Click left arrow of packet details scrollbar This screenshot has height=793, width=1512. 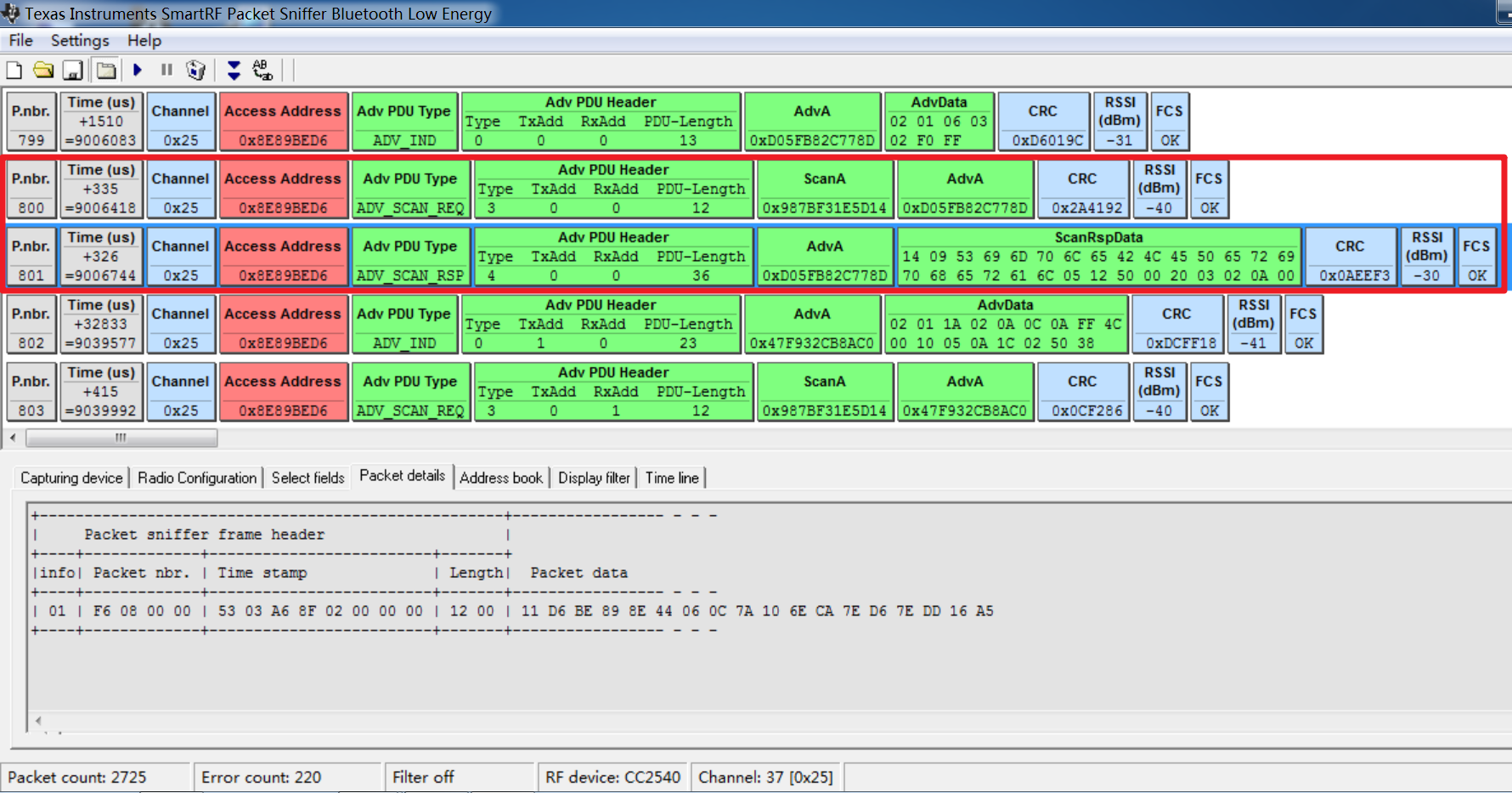(38, 721)
